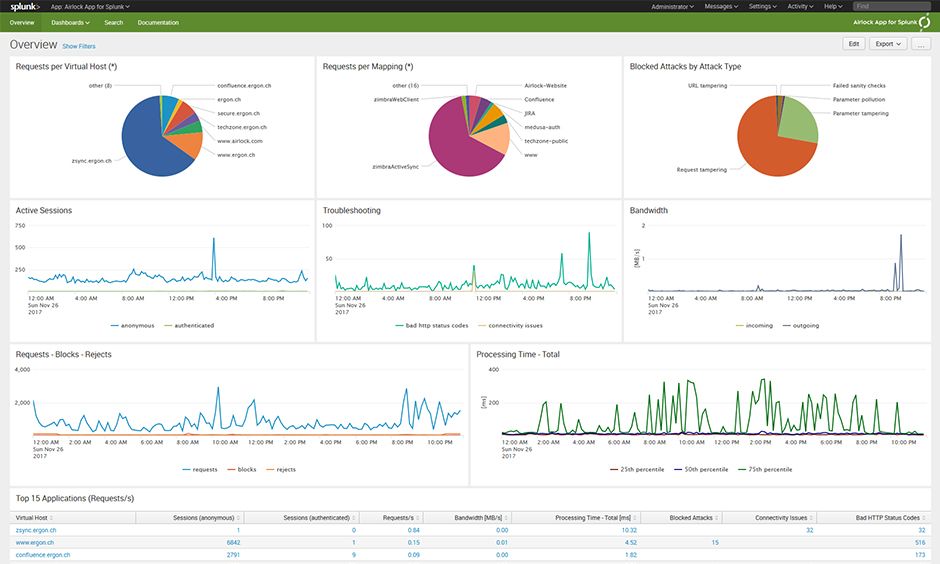Click the 6842 anonymous sessions cell
This screenshot has height=564, width=940.
point(233,542)
